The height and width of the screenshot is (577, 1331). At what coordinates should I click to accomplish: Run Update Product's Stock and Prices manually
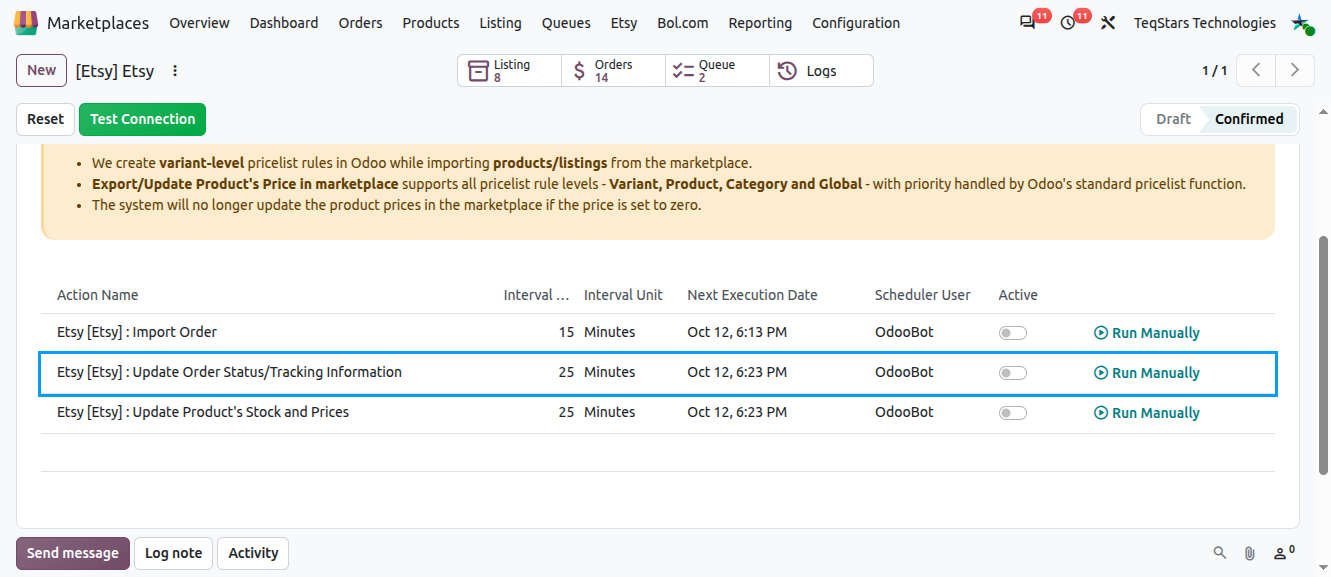click(x=1147, y=413)
